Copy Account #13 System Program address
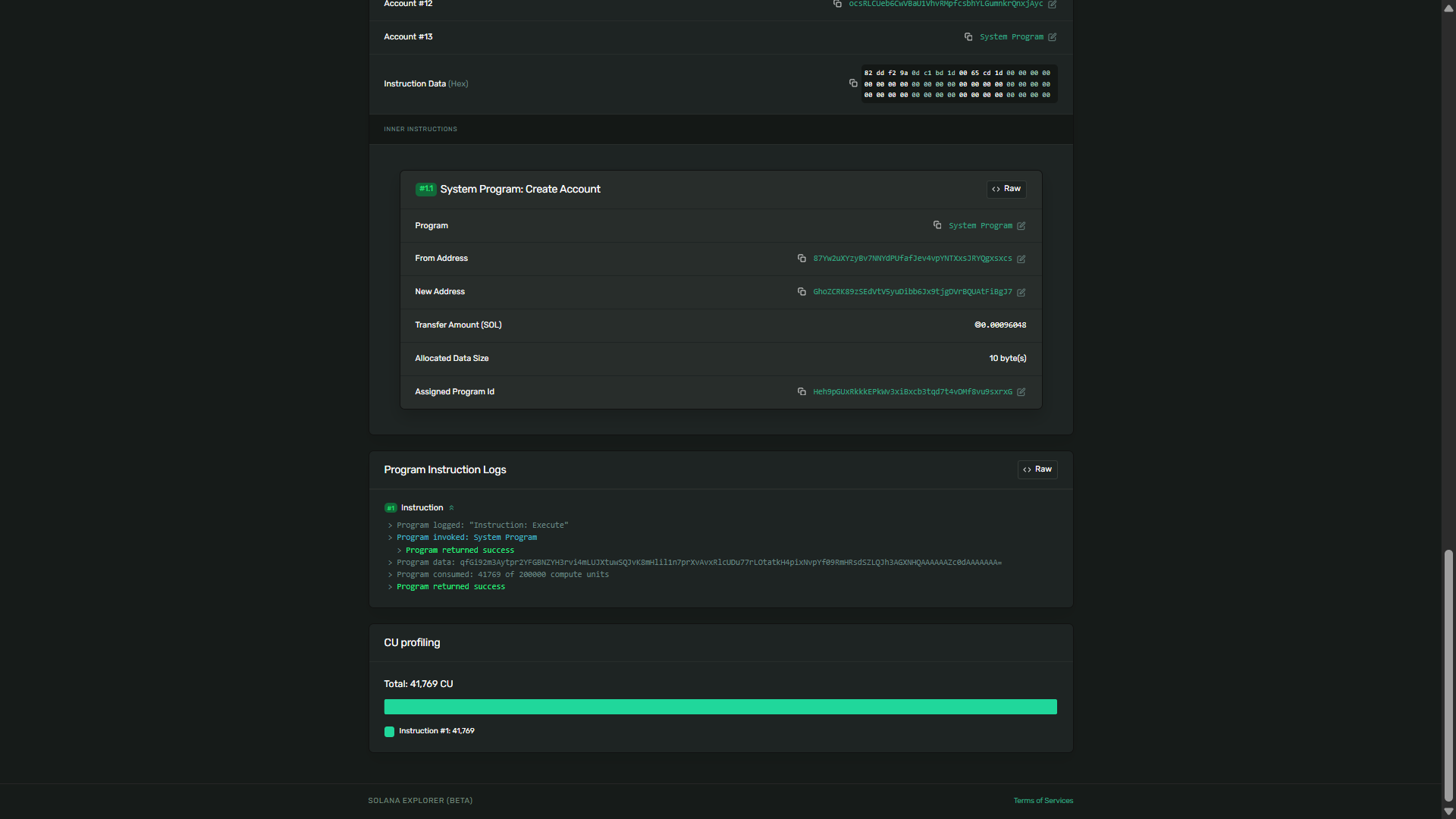Viewport: 1456px width, 819px height. click(968, 37)
